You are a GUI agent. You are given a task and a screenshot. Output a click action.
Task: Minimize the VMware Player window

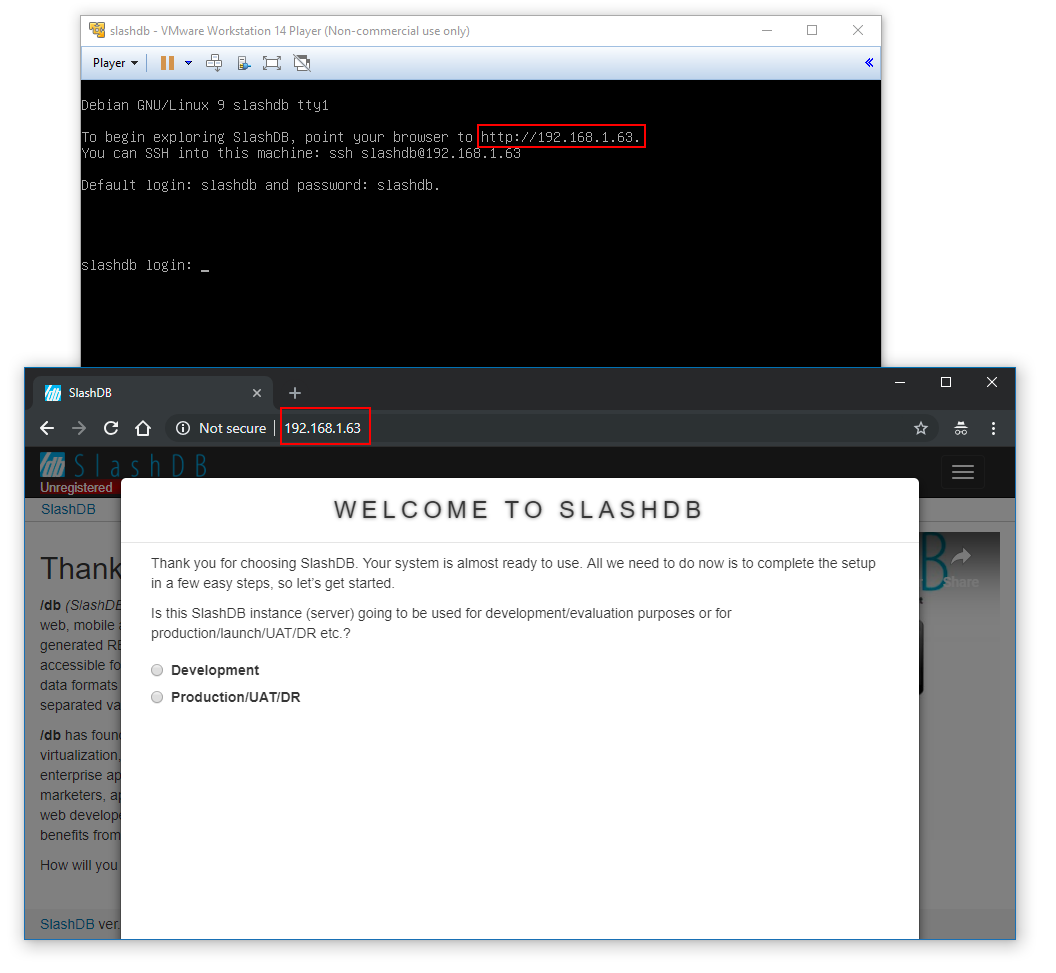766,30
